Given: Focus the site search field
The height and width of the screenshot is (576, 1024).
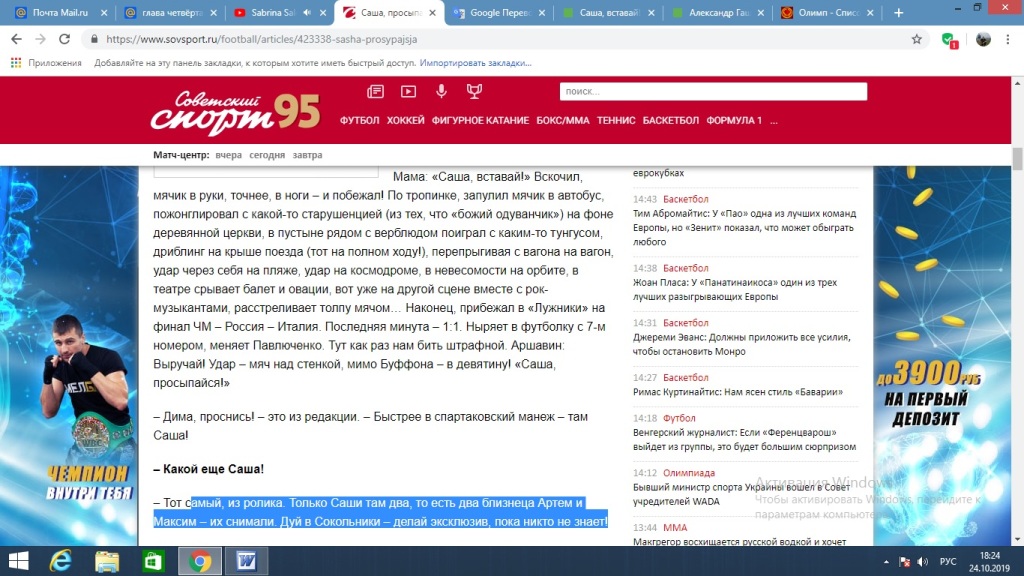Looking at the screenshot, I should pyautogui.click(x=713, y=91).
